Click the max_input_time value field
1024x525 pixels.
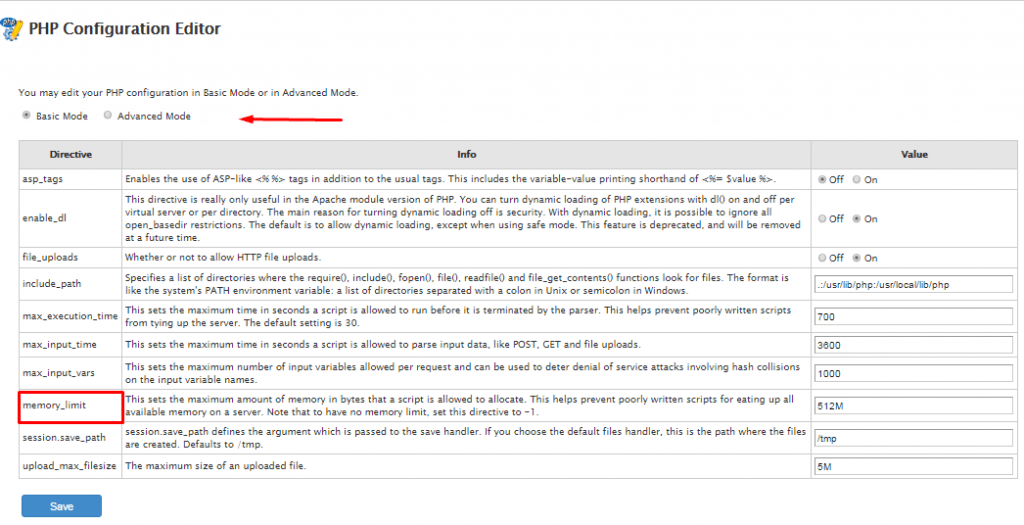click(x=914, y=345)
